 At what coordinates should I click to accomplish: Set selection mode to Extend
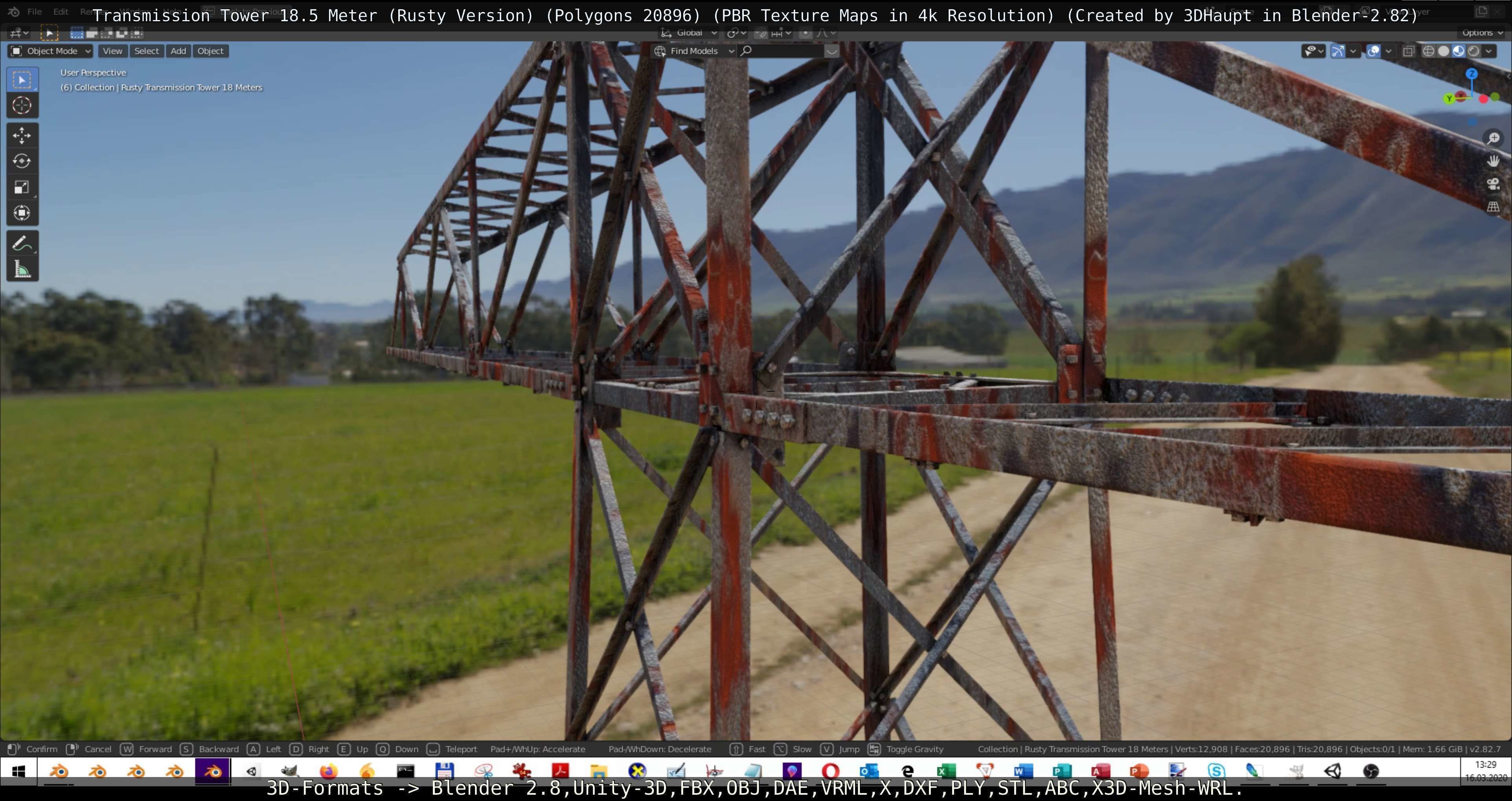click(92, 33)
